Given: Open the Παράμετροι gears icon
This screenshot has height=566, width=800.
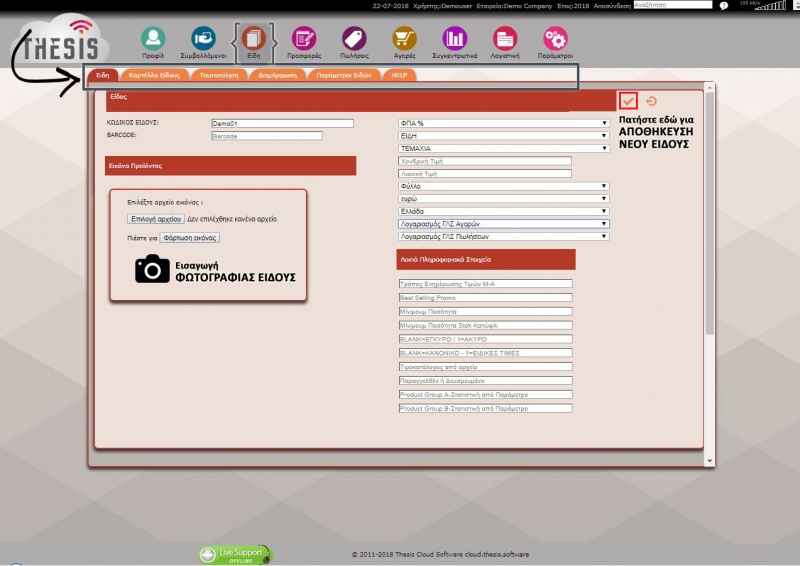Looking at the screenshot, I should [x=555, y=39].
